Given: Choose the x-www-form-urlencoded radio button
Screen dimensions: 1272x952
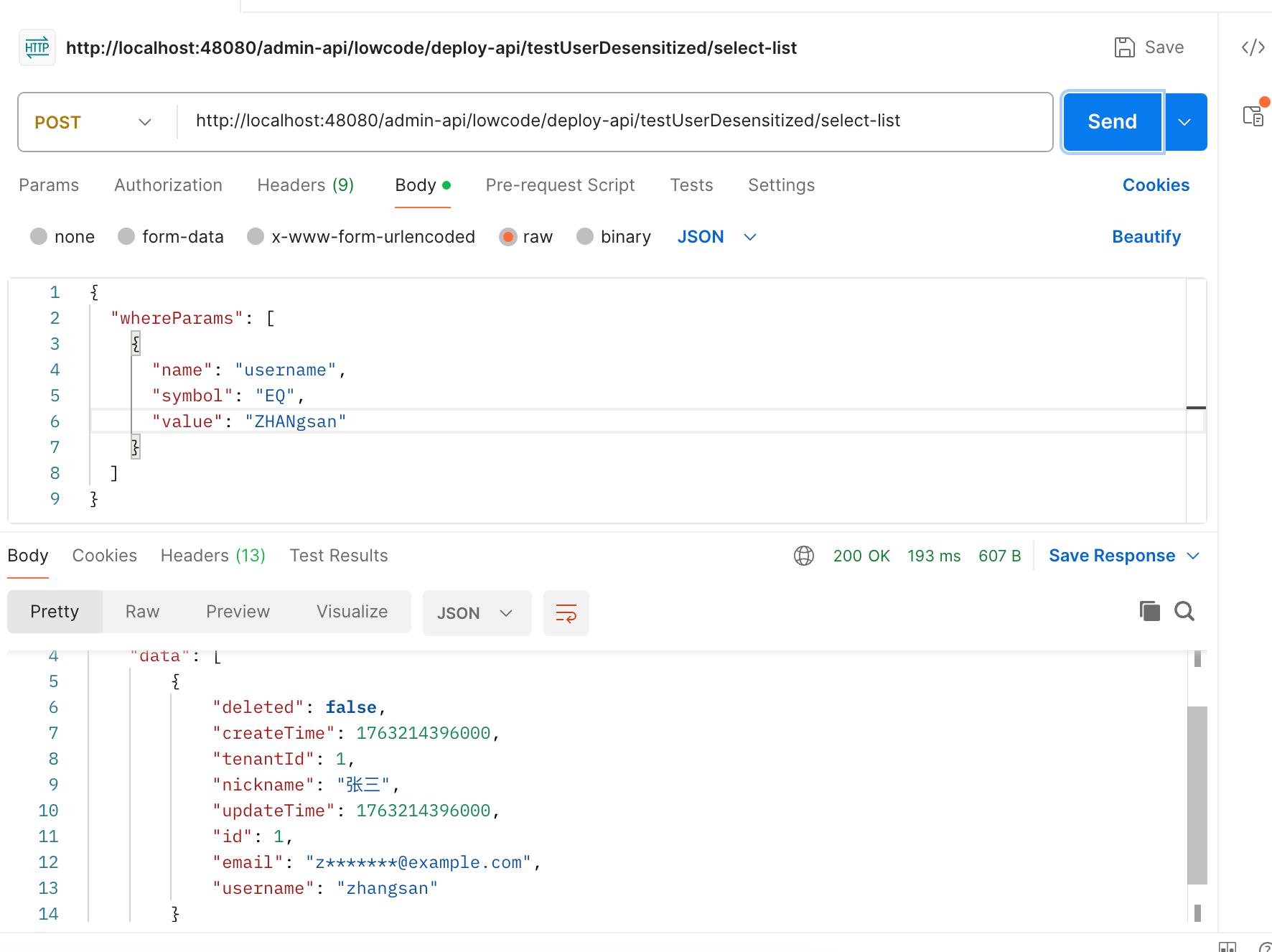Looking at the screenshot, I should point(256,237).
